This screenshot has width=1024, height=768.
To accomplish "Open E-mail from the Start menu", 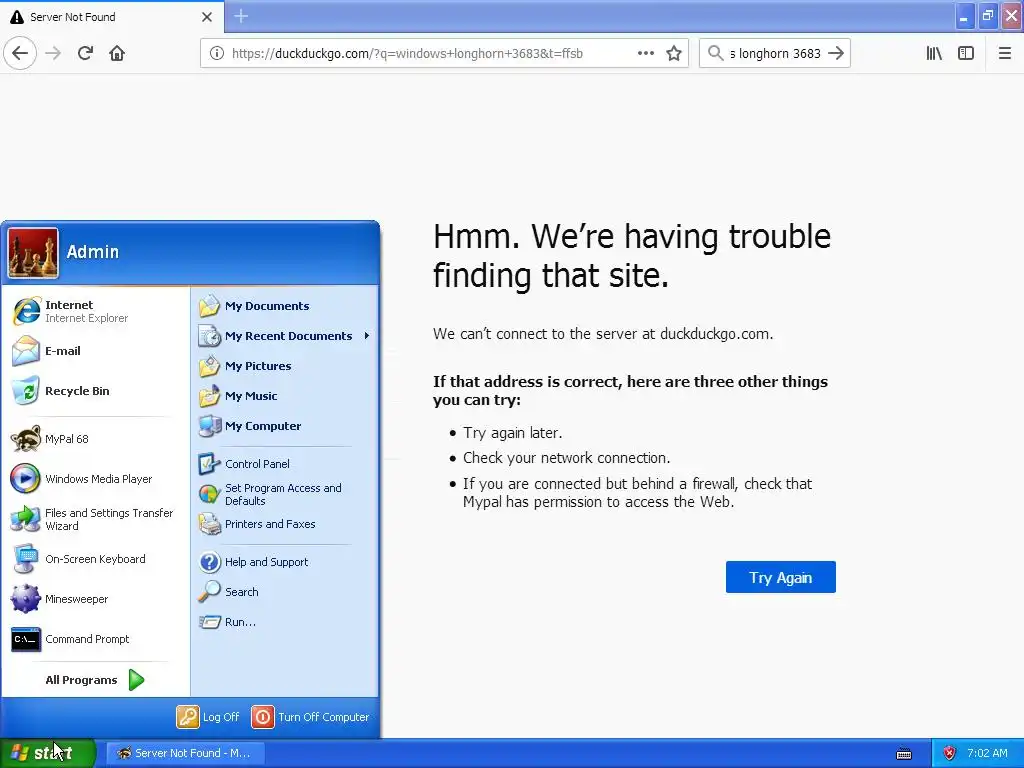I will pos(95,351).
